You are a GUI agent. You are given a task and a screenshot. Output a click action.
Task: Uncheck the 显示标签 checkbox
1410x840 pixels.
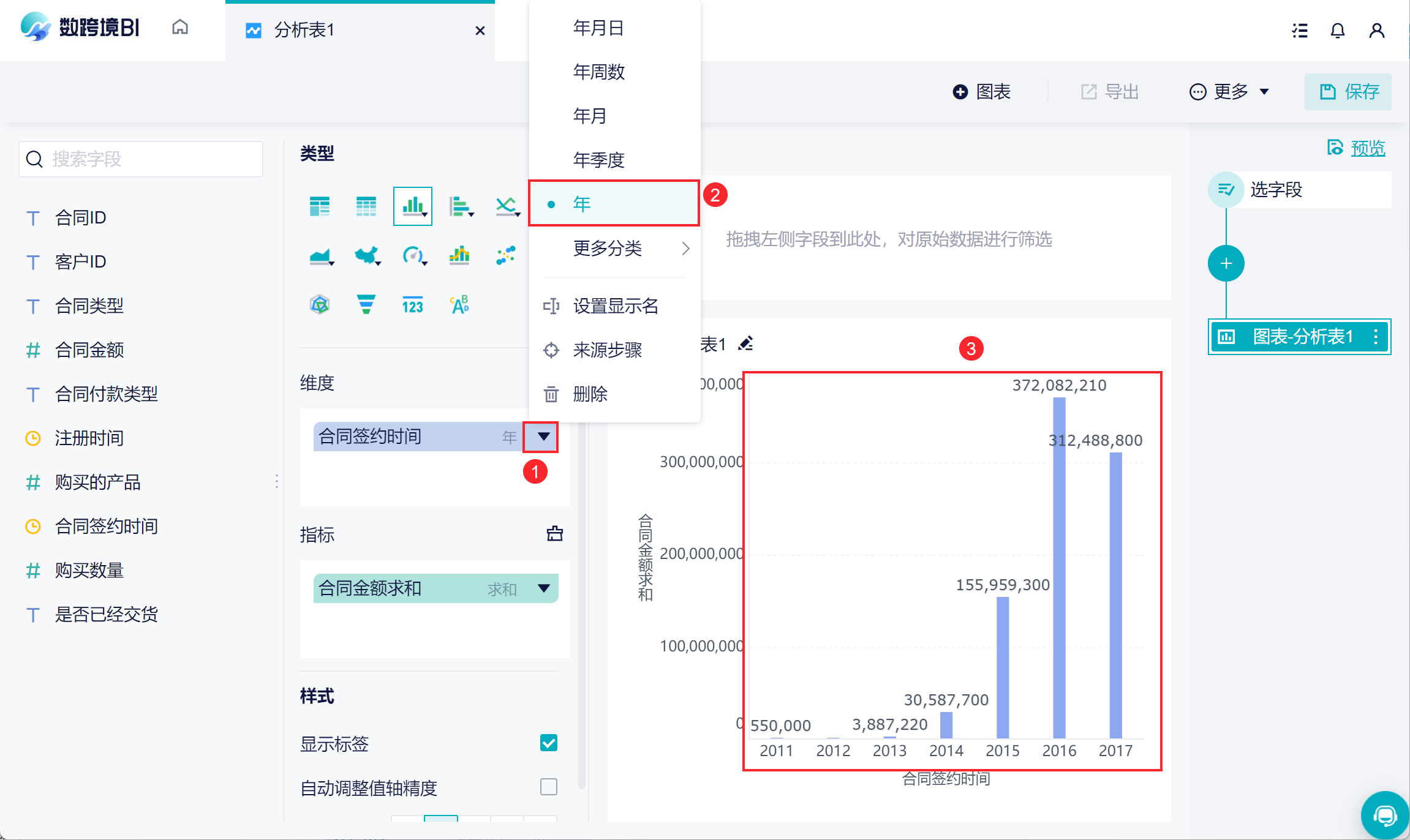point(549,743)
